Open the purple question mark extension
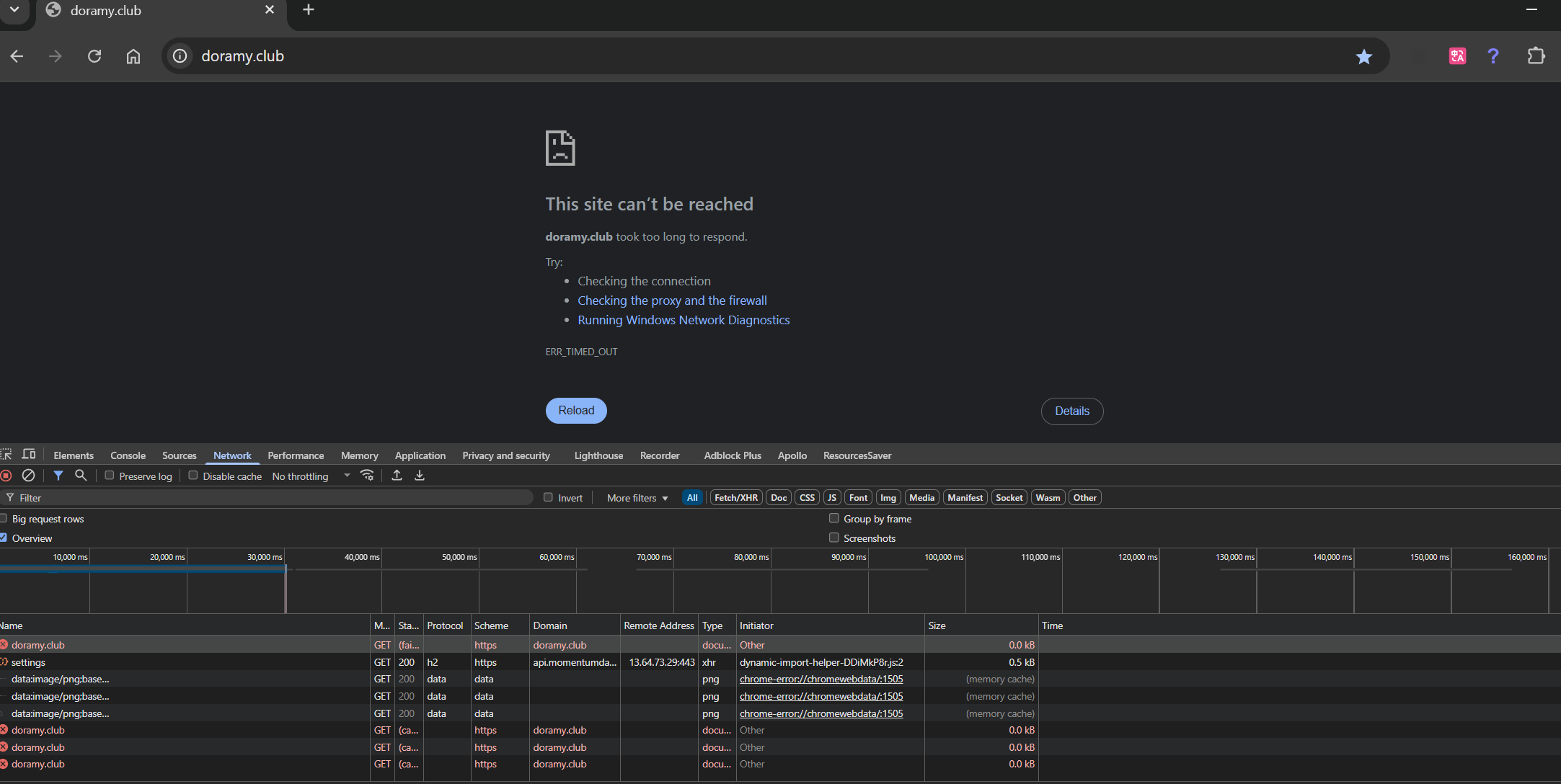1561x784 pixels. 1493,56
